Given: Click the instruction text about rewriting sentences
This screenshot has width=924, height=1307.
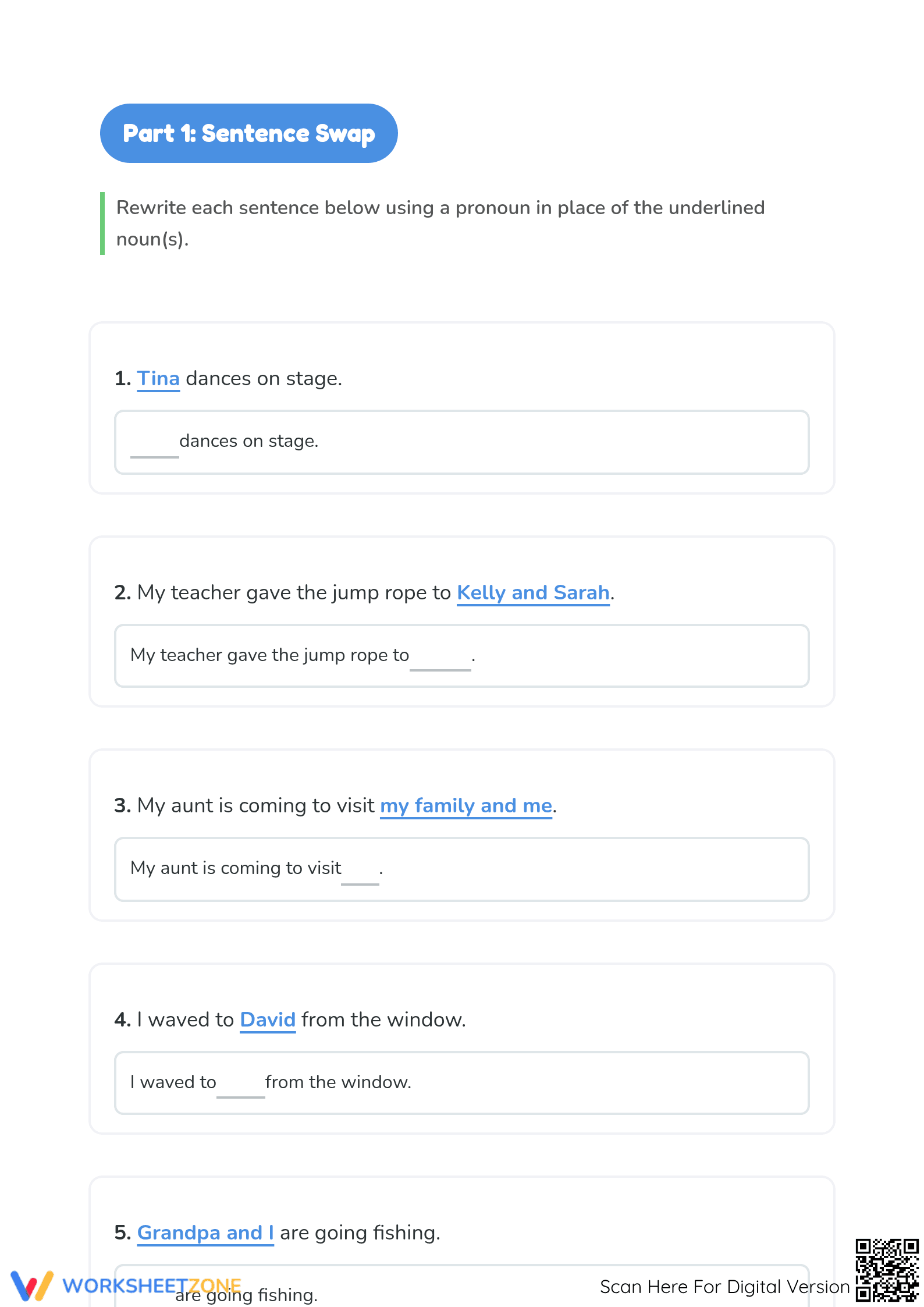Looking at the screenshot, I should (x=440, y=223).
